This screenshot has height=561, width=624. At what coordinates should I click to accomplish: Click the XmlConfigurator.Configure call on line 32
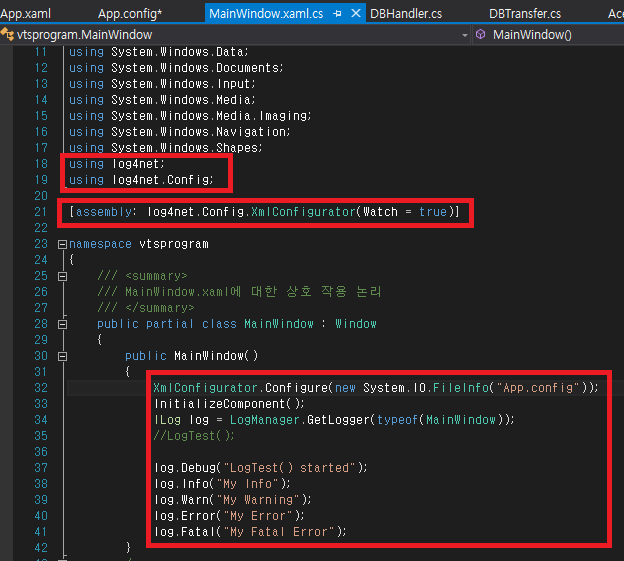point(376,388)
